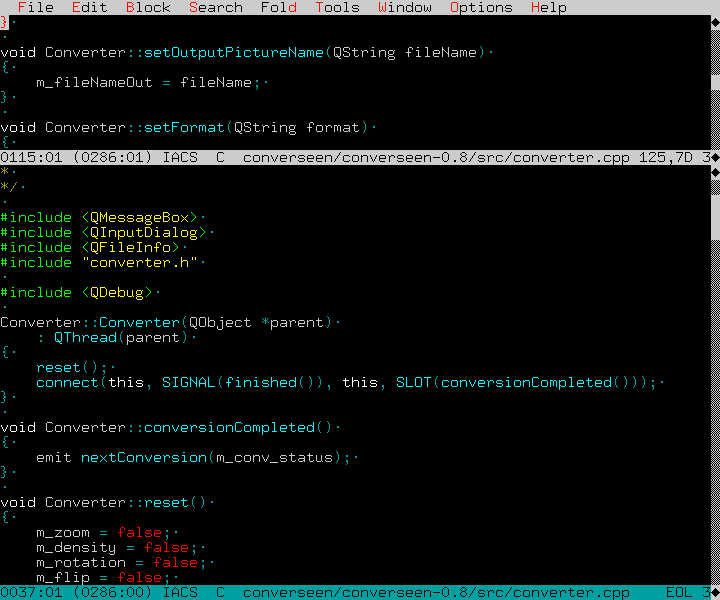This screenshot has width=720, height=600.
Task: Click the #include <QDebug> line
Action: point(76,292)
